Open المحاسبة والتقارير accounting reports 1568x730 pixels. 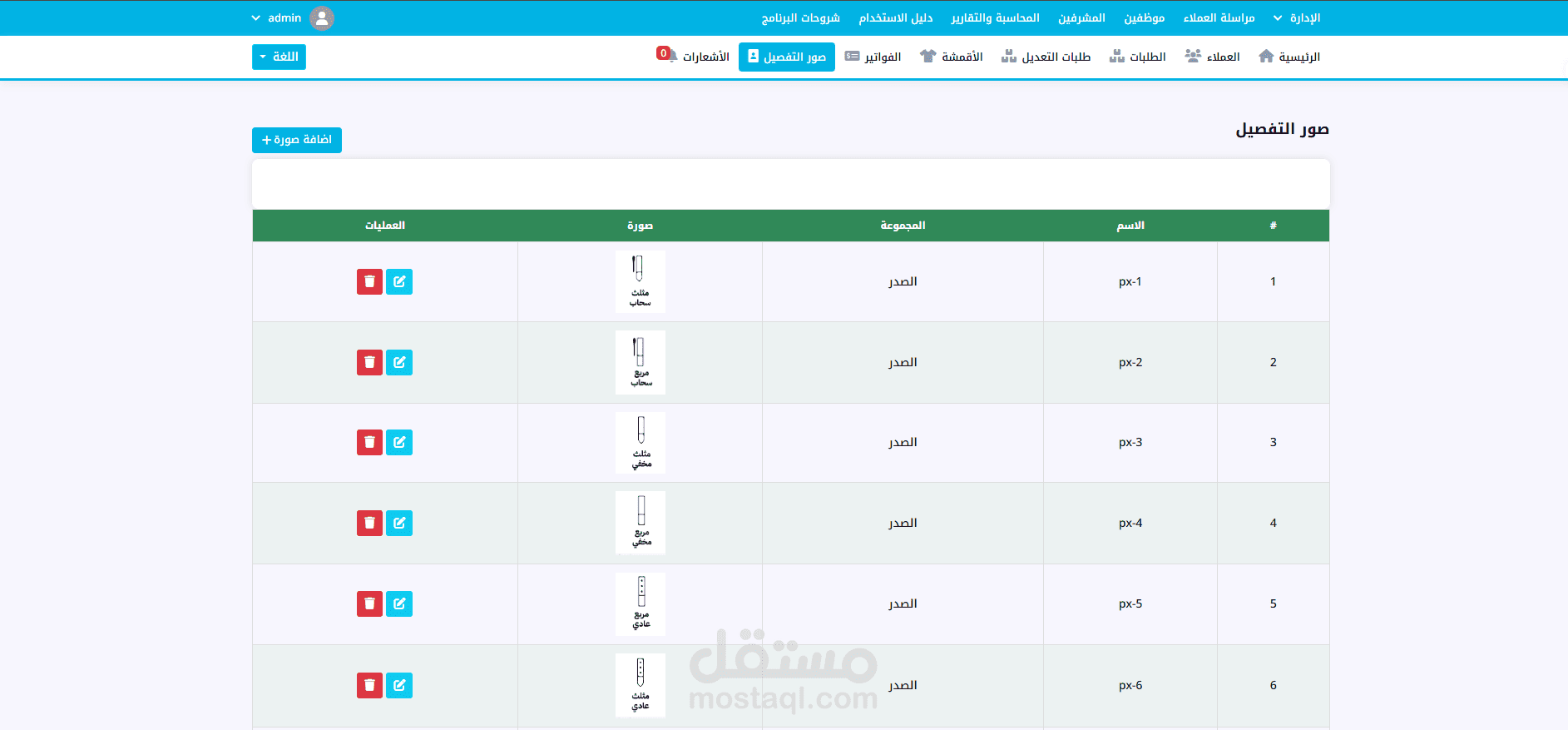[996, 17]
